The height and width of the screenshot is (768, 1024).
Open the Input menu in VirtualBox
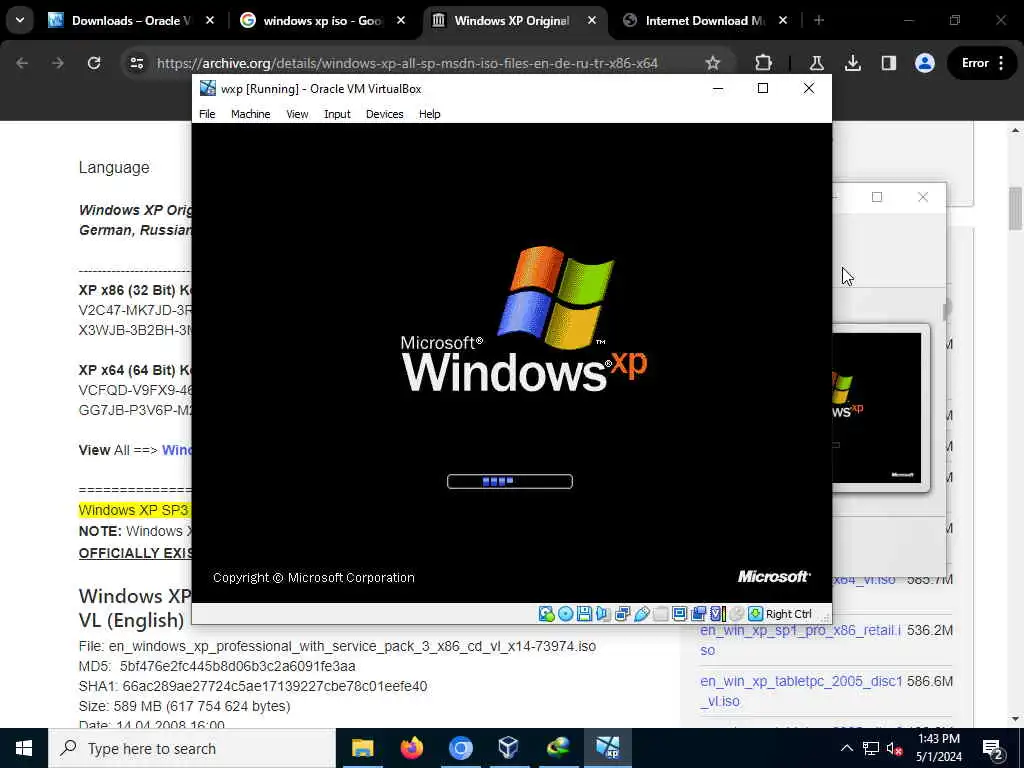coord(337,114)
